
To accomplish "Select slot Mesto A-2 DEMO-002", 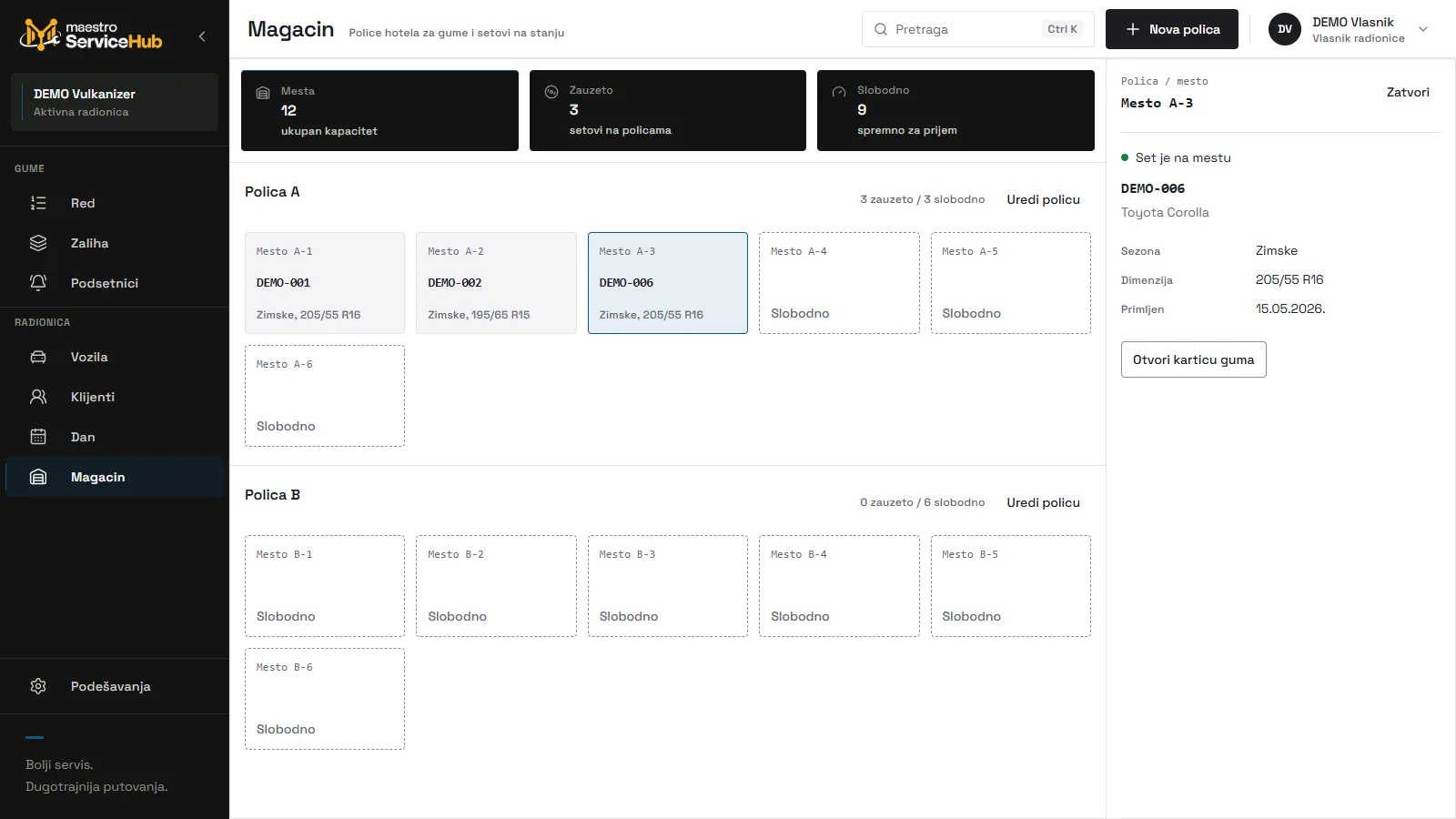I will pyautogui.click(x=496, y=283).
